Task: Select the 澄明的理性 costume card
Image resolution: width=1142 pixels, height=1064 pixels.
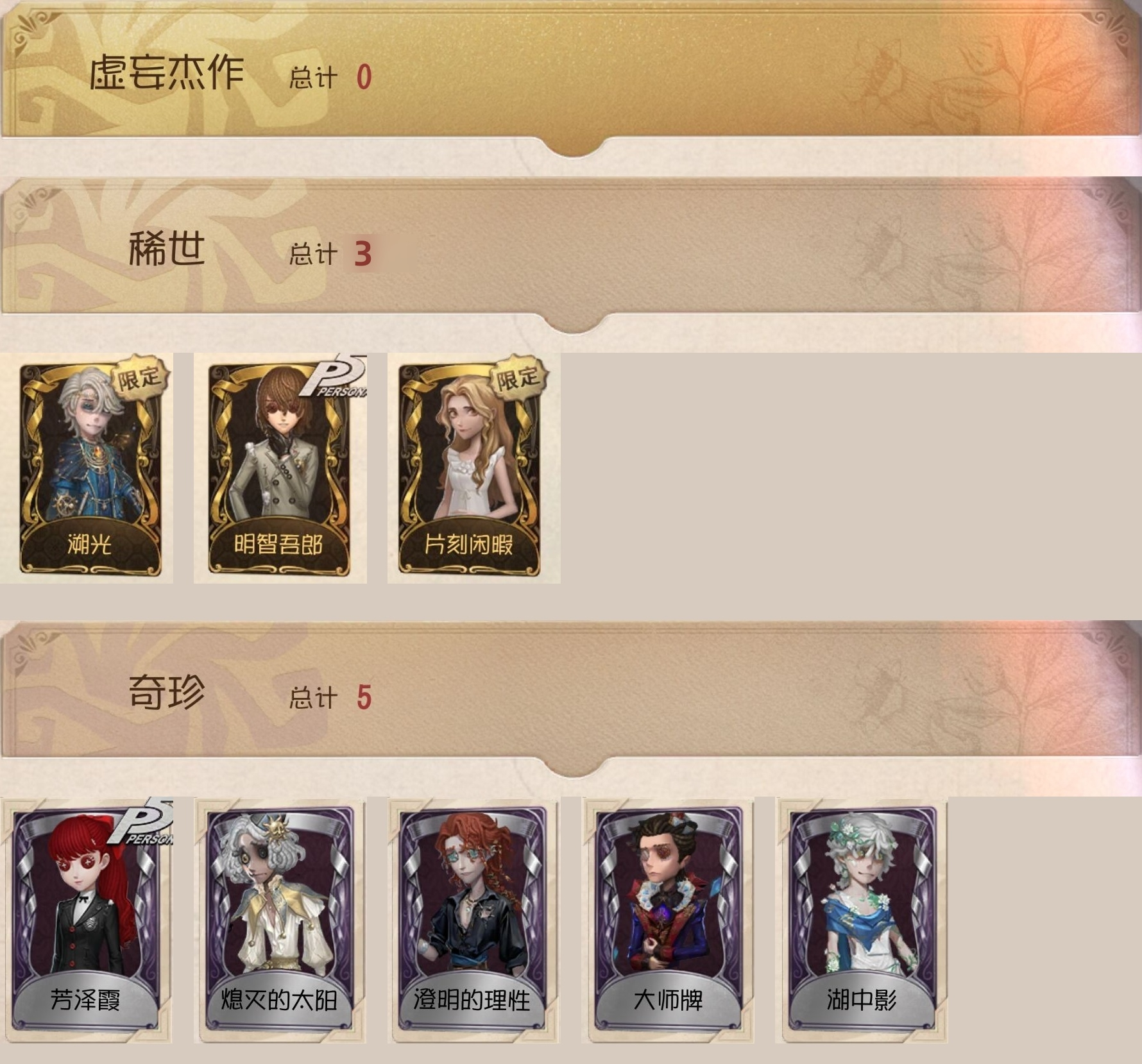Action: [x=473, y=920]
